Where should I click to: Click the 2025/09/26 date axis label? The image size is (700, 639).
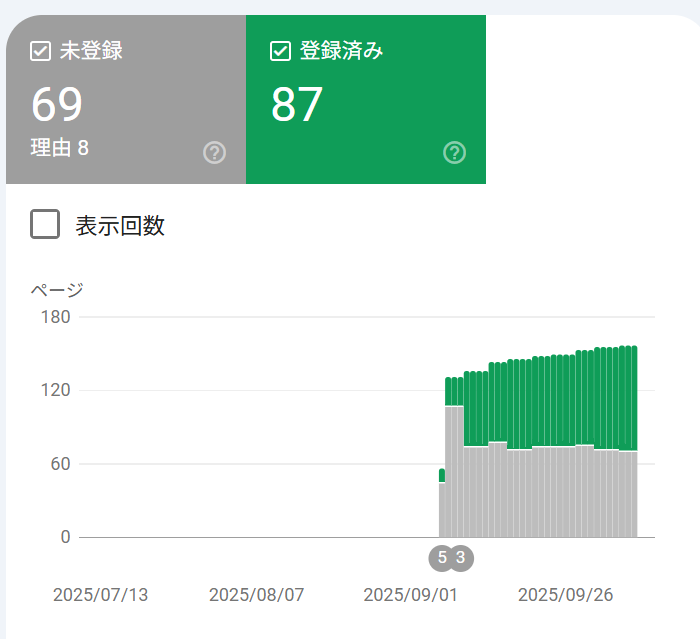pyautogui.click(x=565, y=595)
